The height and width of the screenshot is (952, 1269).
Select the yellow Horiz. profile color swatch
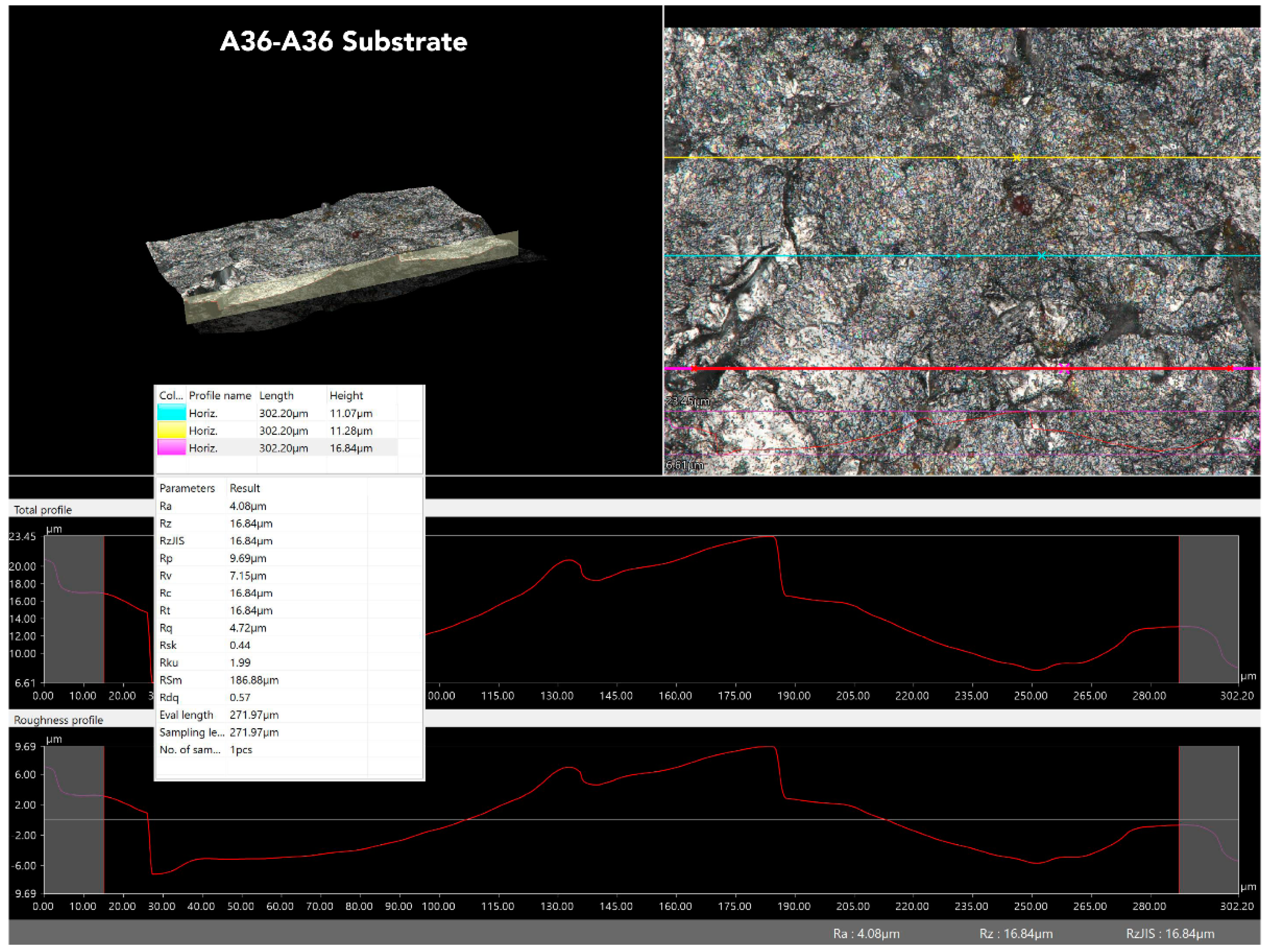(171, 430)
